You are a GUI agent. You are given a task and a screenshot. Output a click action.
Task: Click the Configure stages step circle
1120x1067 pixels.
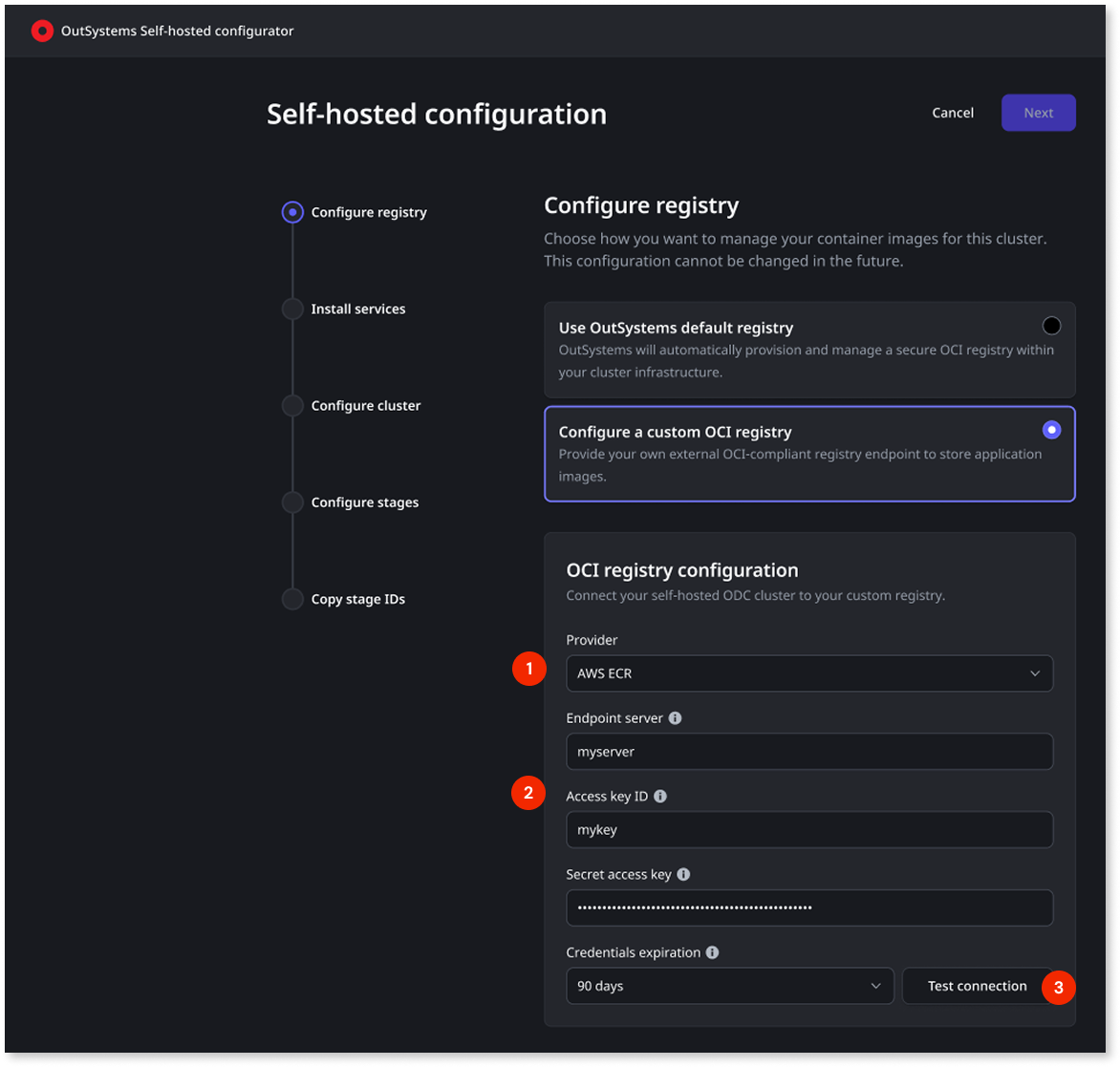(x=292, y=502)
